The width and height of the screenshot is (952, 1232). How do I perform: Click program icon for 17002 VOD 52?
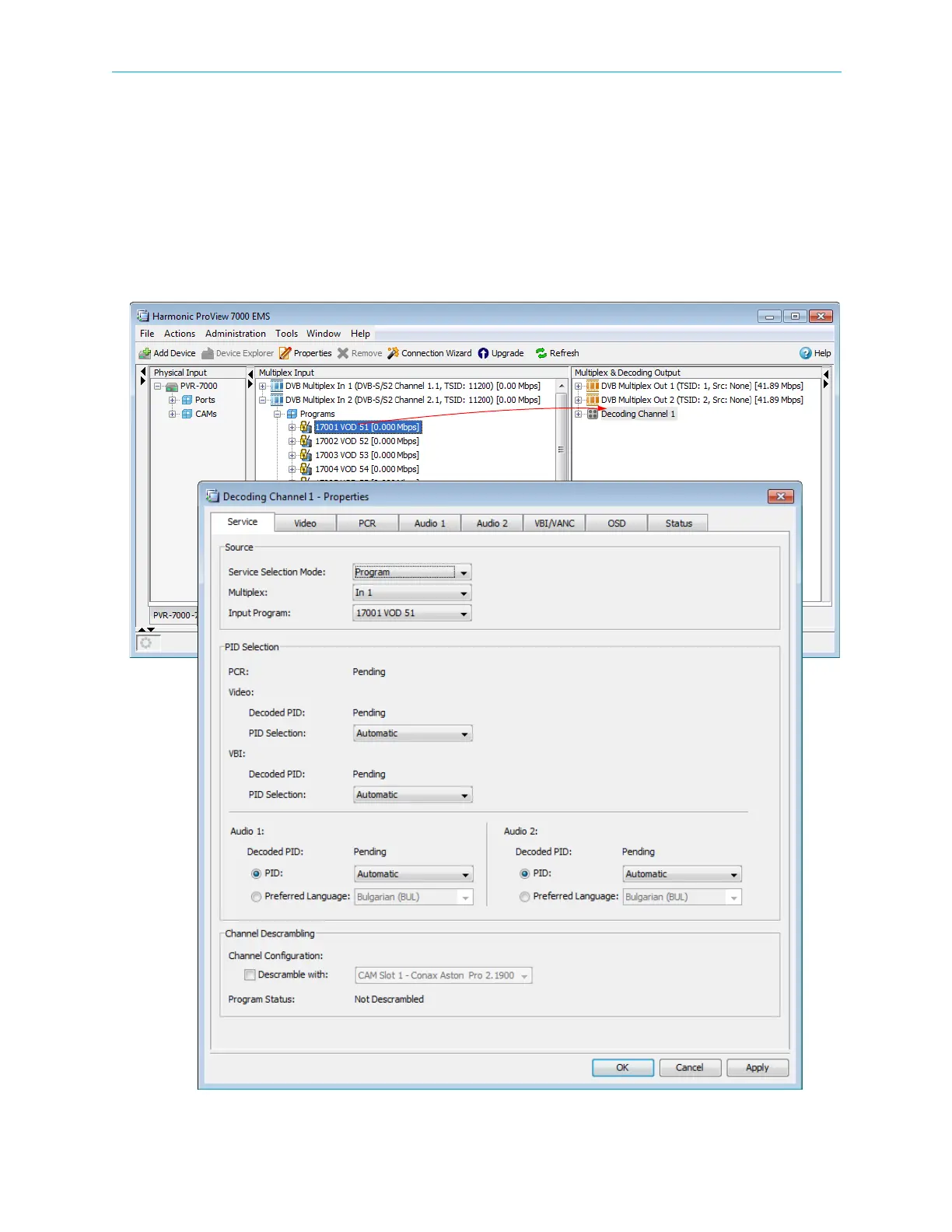[306, 442]
